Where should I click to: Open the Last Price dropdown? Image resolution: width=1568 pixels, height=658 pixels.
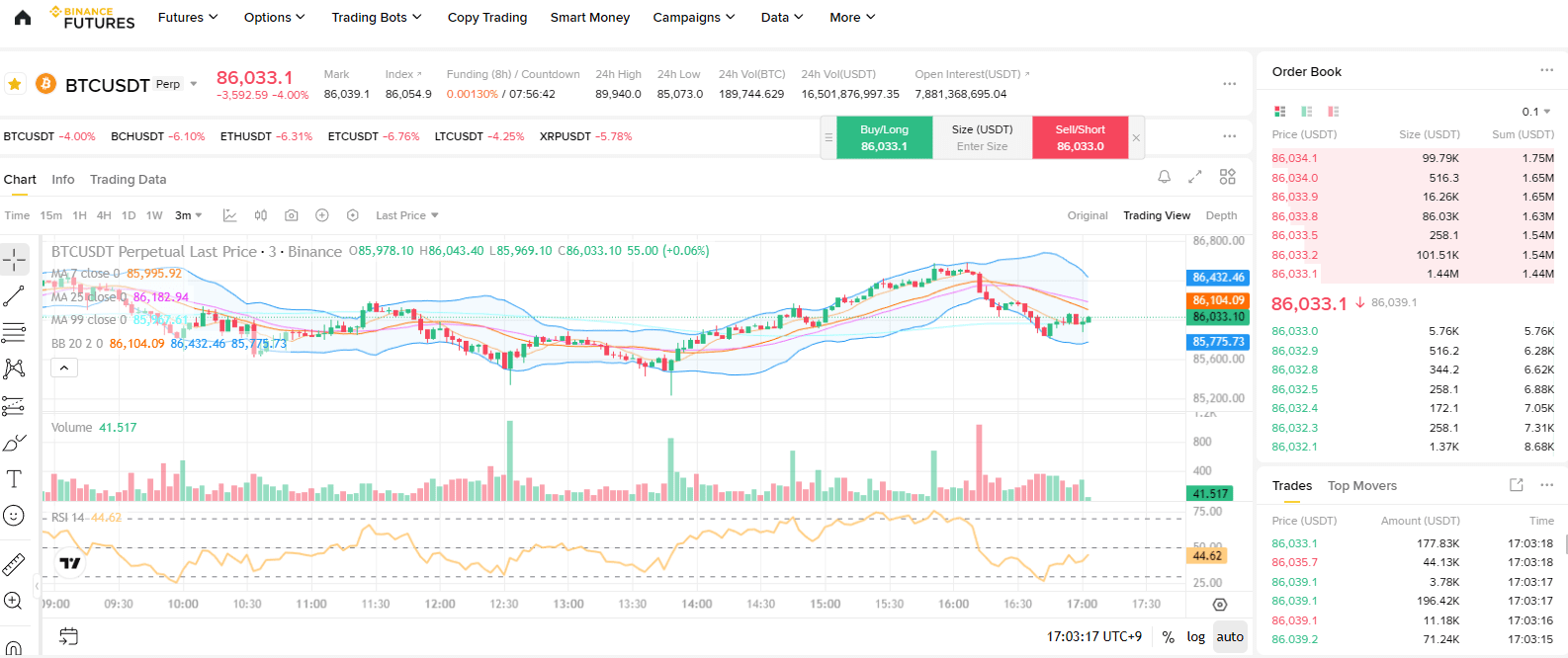point(407,215)
